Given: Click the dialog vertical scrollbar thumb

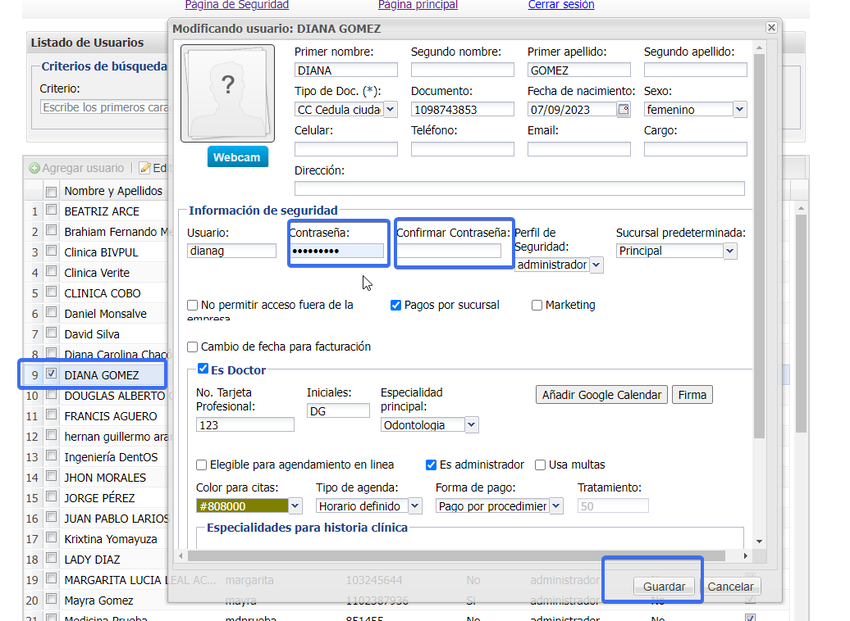Looking at the screenshot, I should point(759,247).
